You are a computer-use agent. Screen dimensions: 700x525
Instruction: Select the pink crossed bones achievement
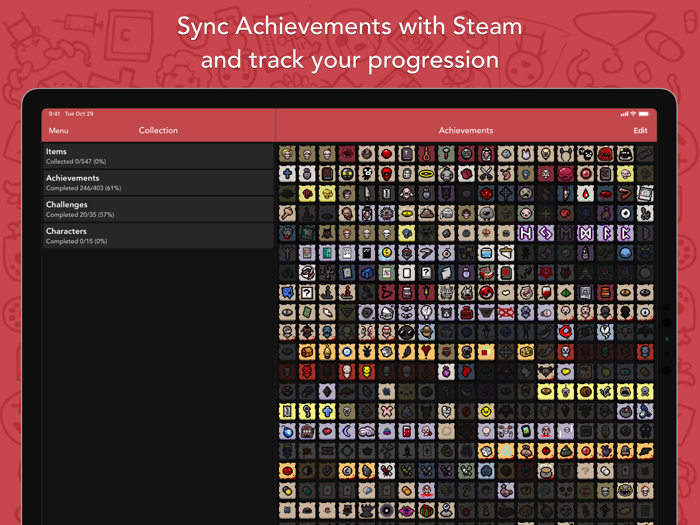click(387, 411)
